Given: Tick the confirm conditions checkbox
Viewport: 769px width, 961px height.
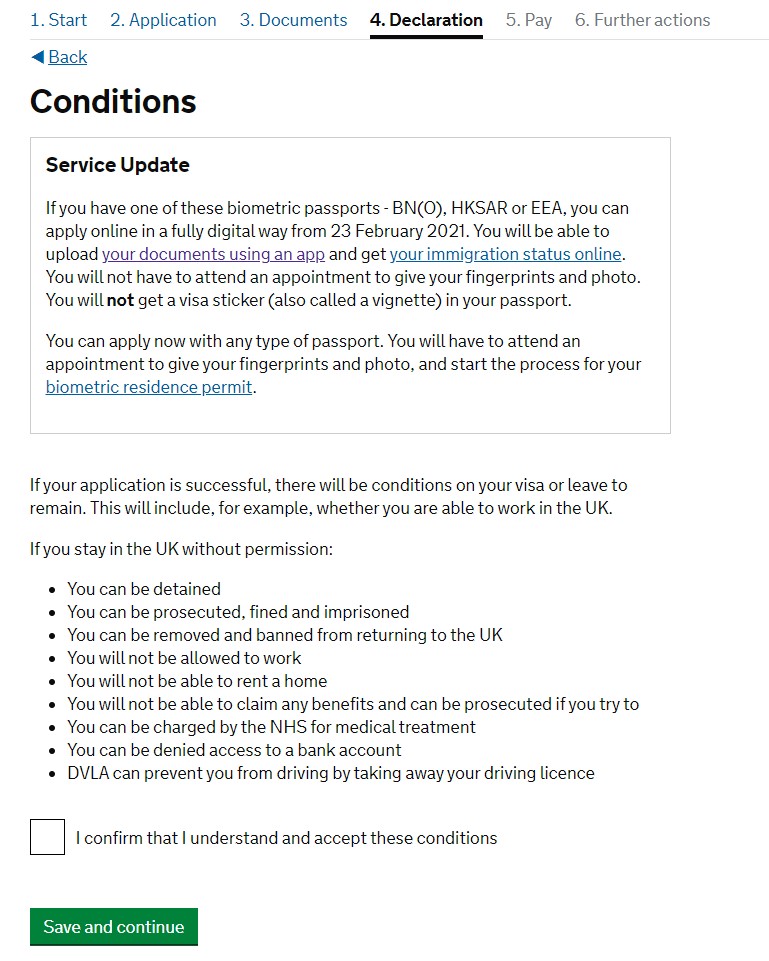Looking at the screenshot, I should 47,837.
